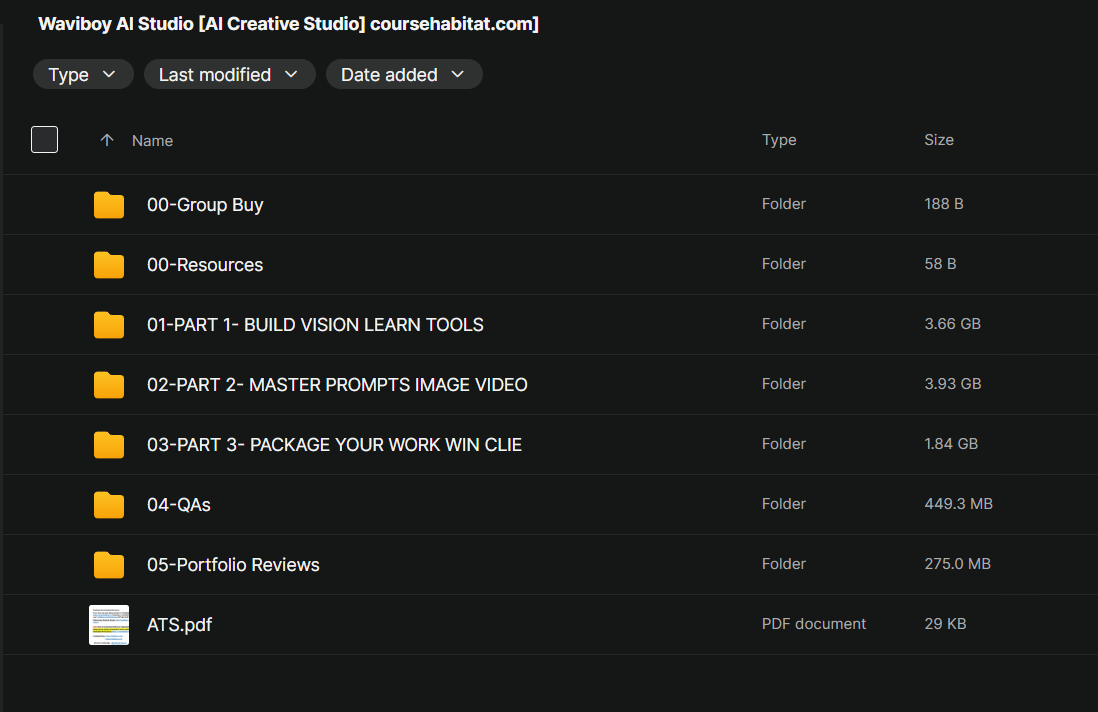The width and height of the screenshot is (1098, 712).
Task: Expand the Last modified filter
Action: point(229,75)
